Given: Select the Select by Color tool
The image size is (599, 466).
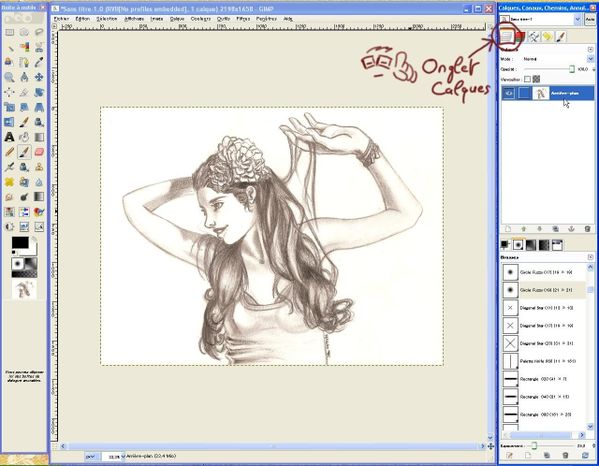Looking at the screenshot, I should [24, 47].
